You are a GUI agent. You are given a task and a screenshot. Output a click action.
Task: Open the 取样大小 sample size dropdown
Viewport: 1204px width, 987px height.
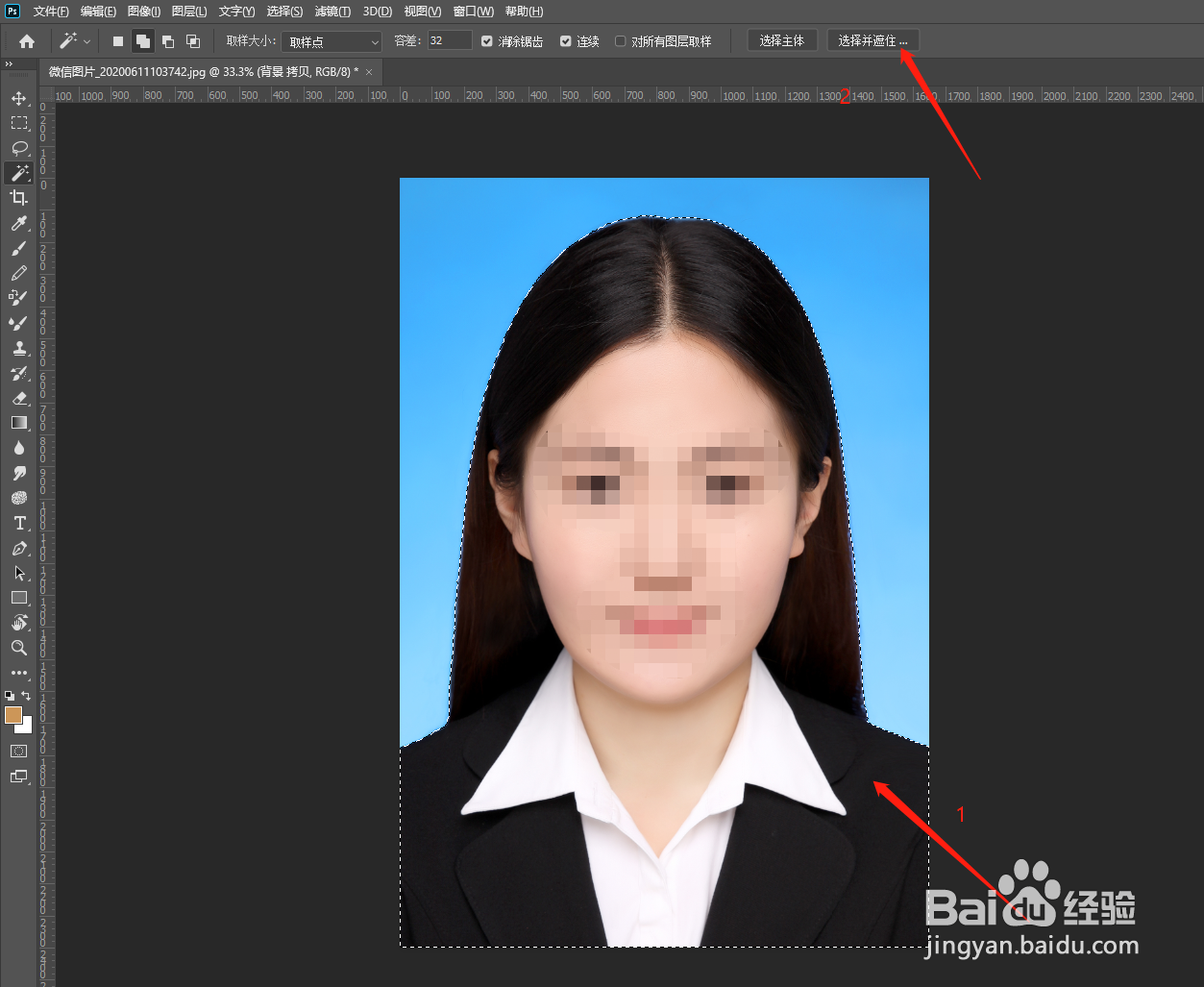pos(332,41)
